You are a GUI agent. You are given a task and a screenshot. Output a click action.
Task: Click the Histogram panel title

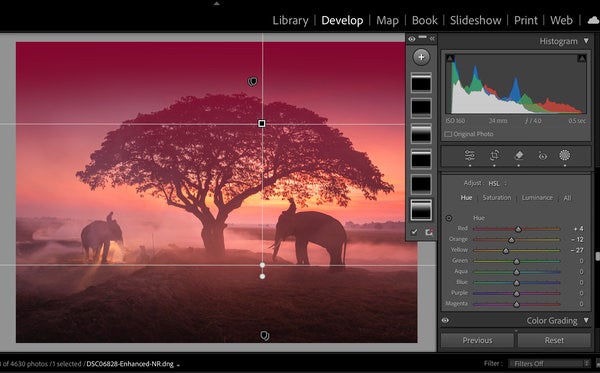[558, 41]
